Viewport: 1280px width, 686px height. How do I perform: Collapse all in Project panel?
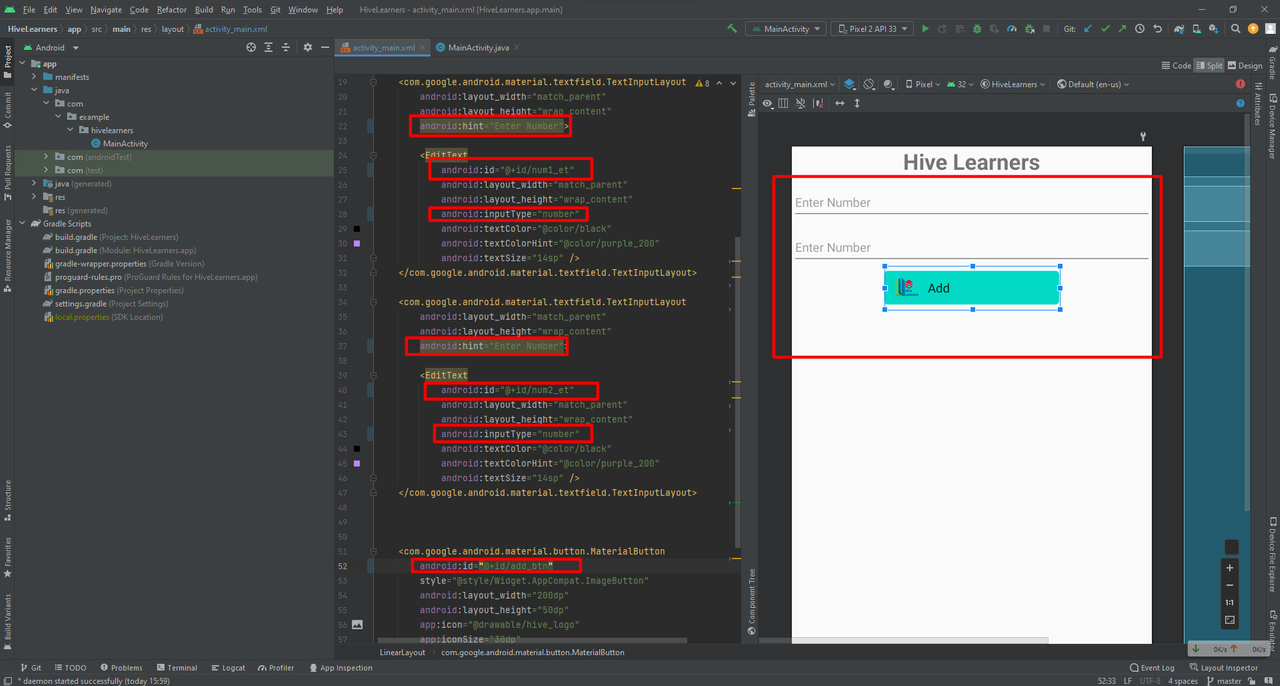pos(286,47)
